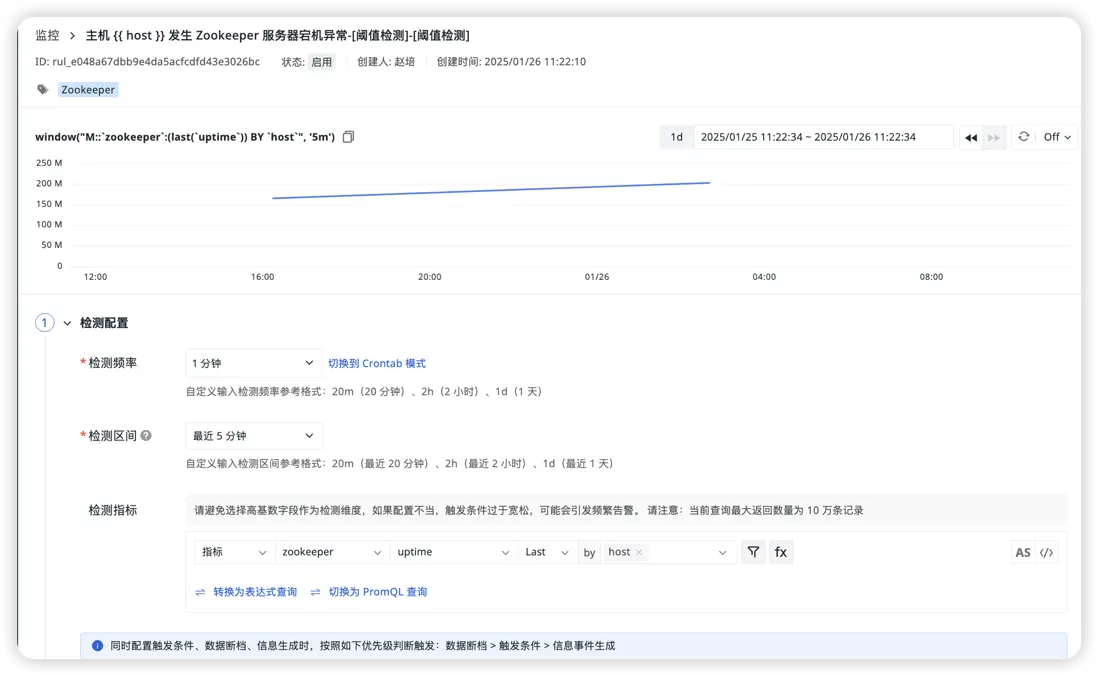
Task: Open the uptime metric field dropdown
Action: tap(453, 552)
